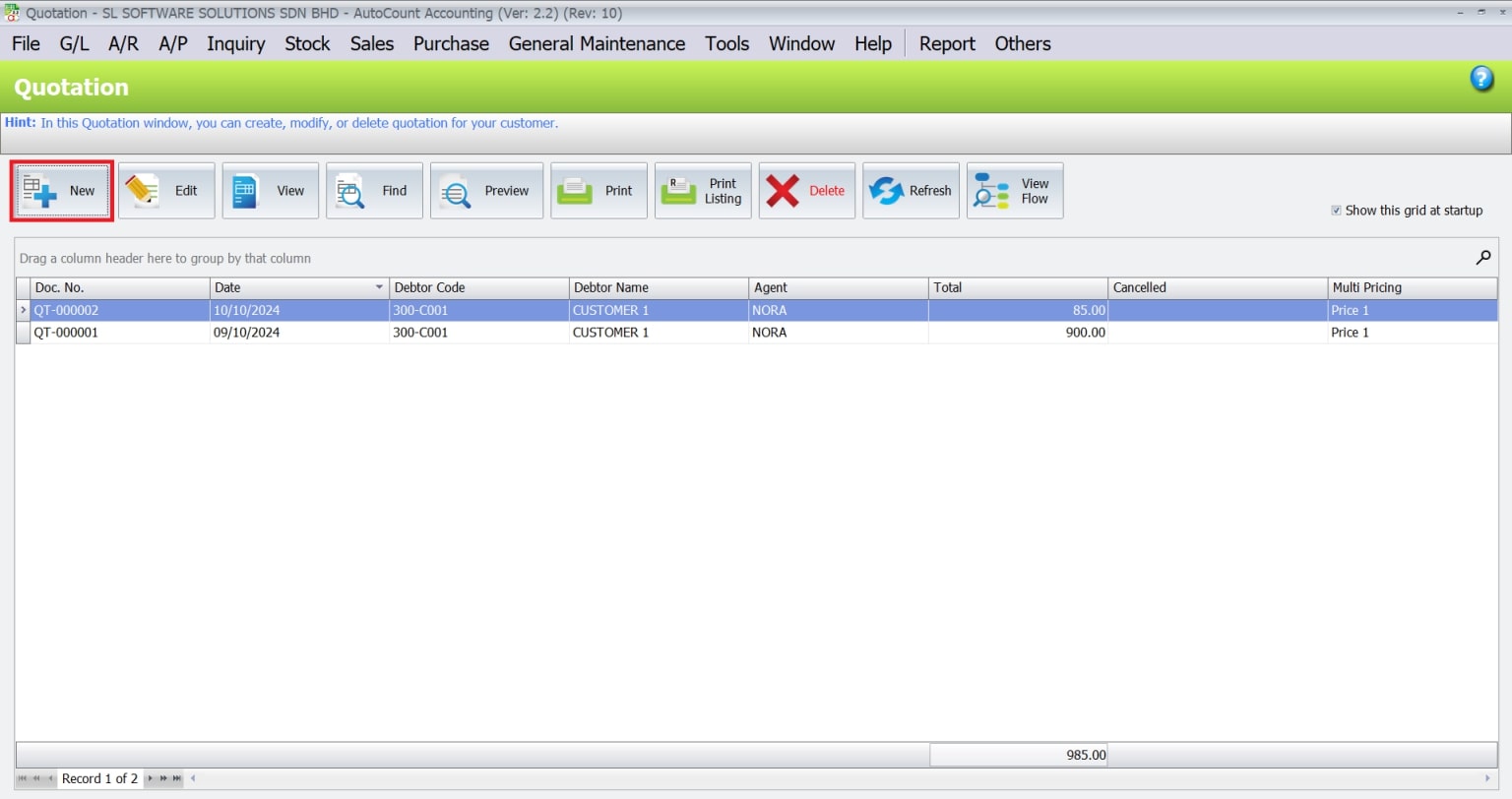Jump to the last record with navigator

coord(176,778)
